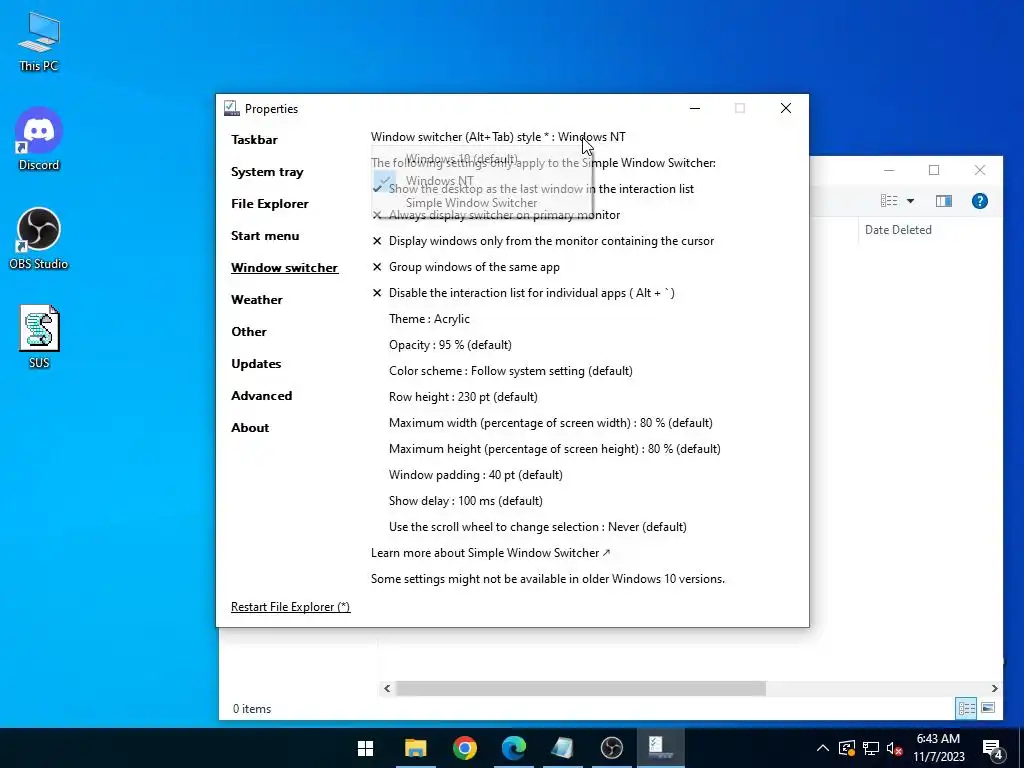Screen dimensions: 1024x768
Task: Open the SUS script file icon
Action: point(39,337)
